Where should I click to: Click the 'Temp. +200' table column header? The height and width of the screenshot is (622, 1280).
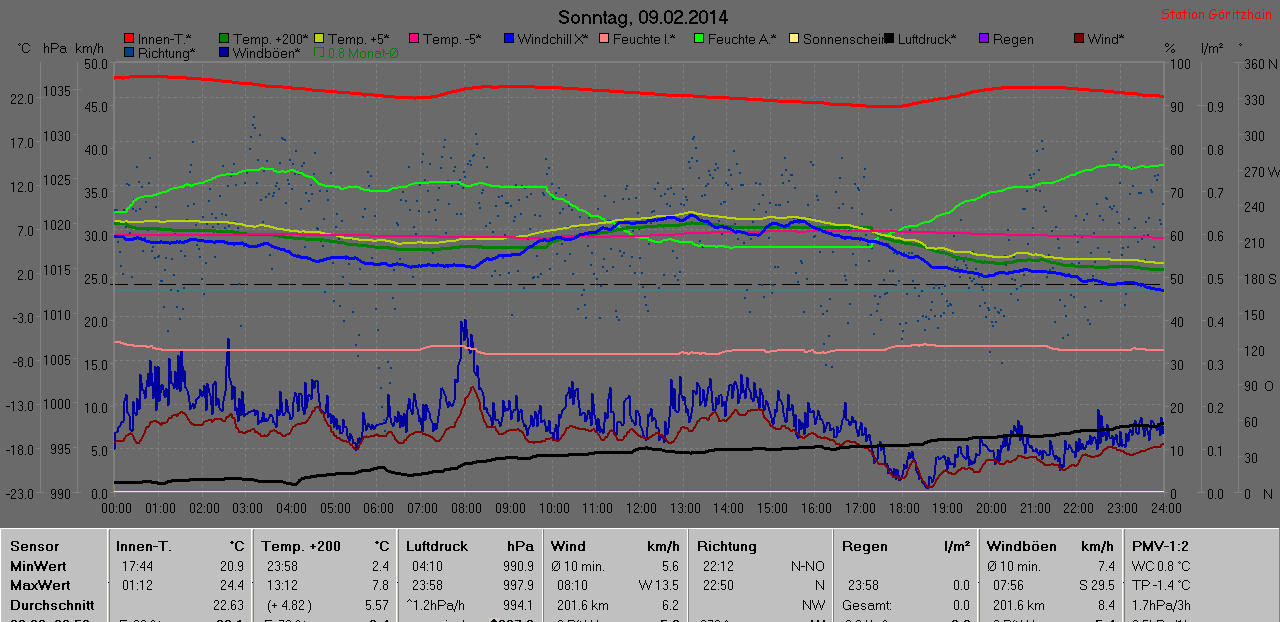(301, 547)
